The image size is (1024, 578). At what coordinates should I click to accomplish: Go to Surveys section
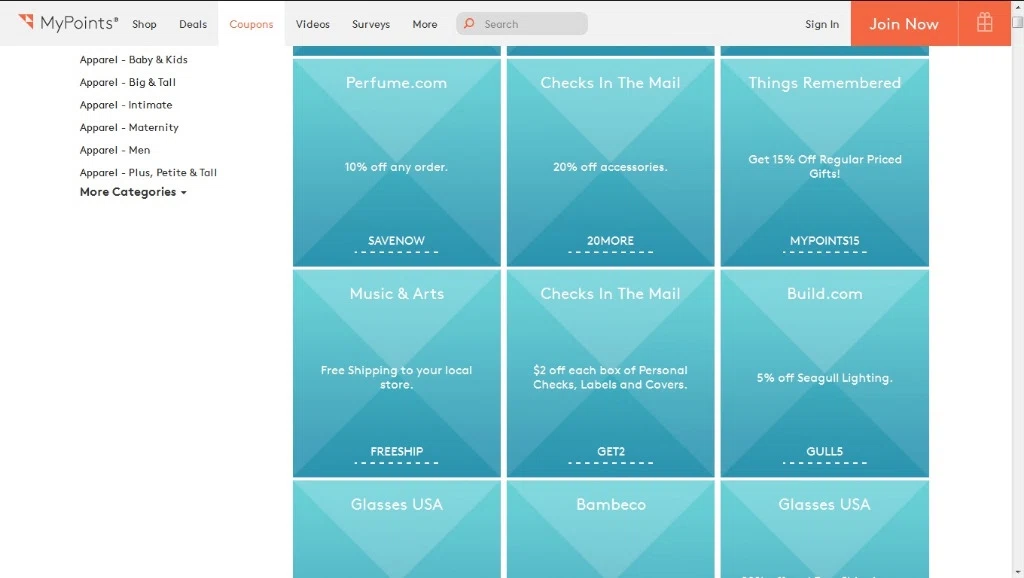pyautogui.click(x=371, y=24)
